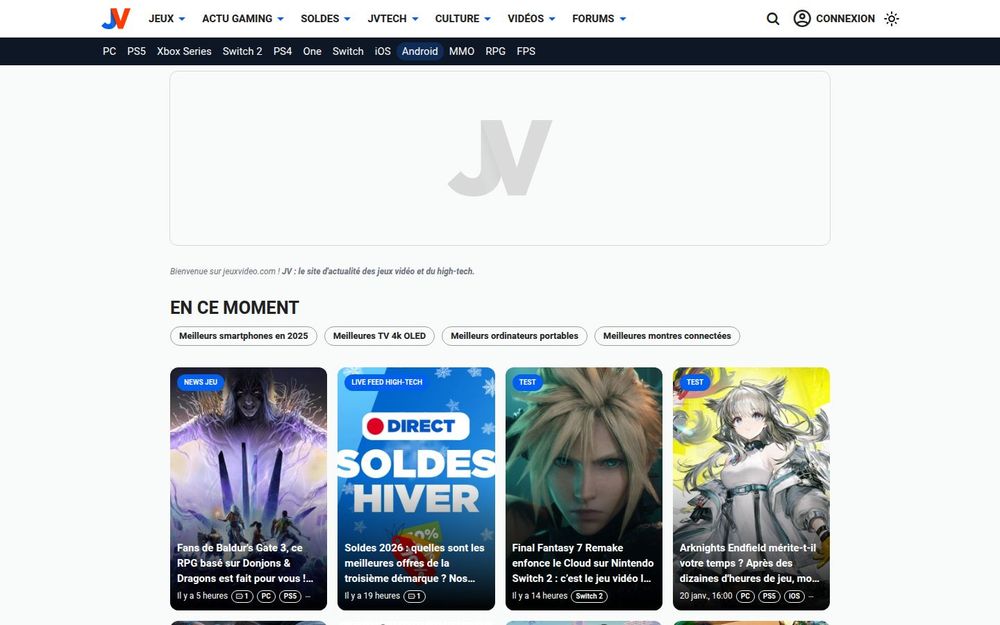Select the PS5 platform tab
Viewport: 1000px width, 625px height.
[136, 51]
